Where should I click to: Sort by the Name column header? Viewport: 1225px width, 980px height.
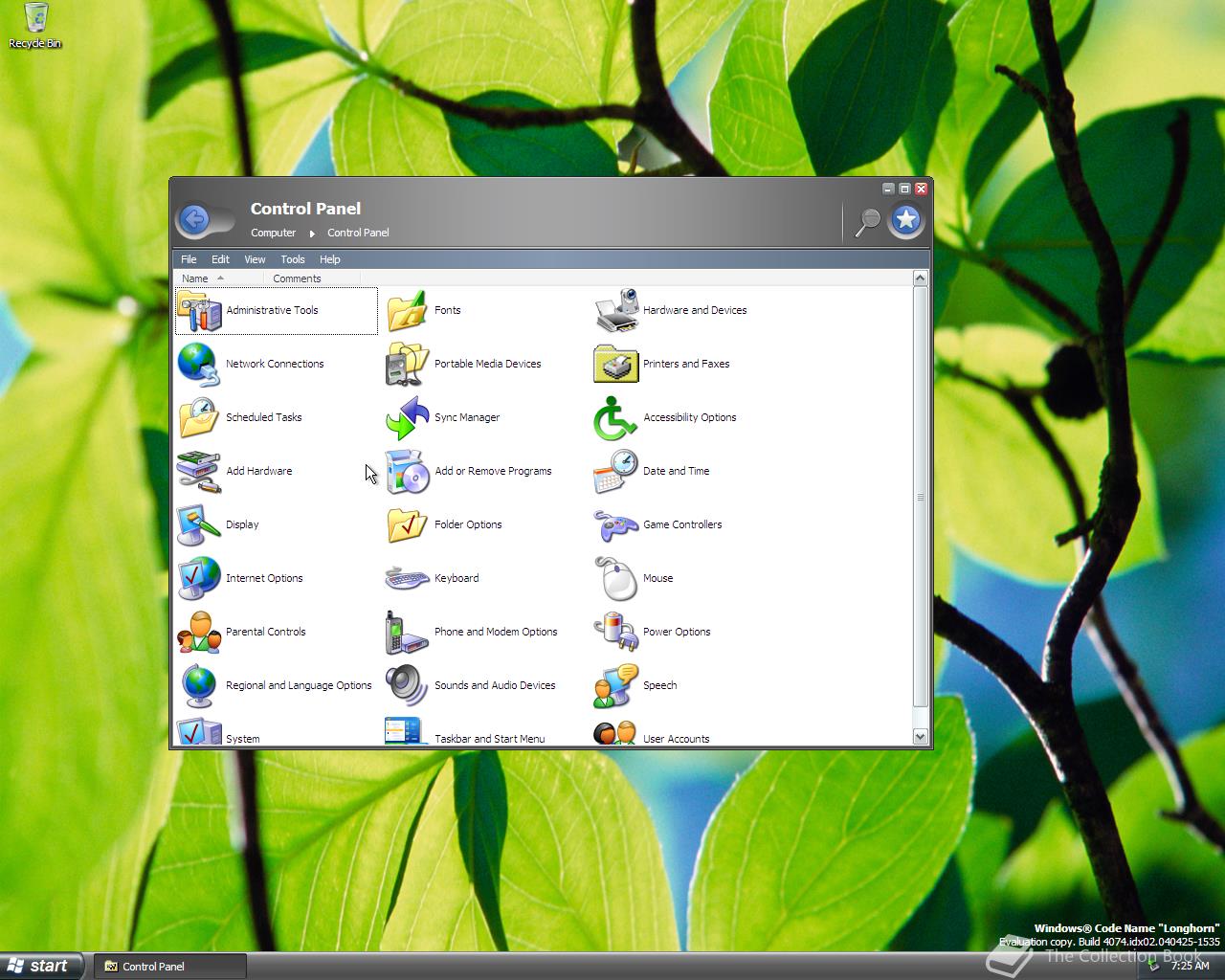click(x=220, y=278)
